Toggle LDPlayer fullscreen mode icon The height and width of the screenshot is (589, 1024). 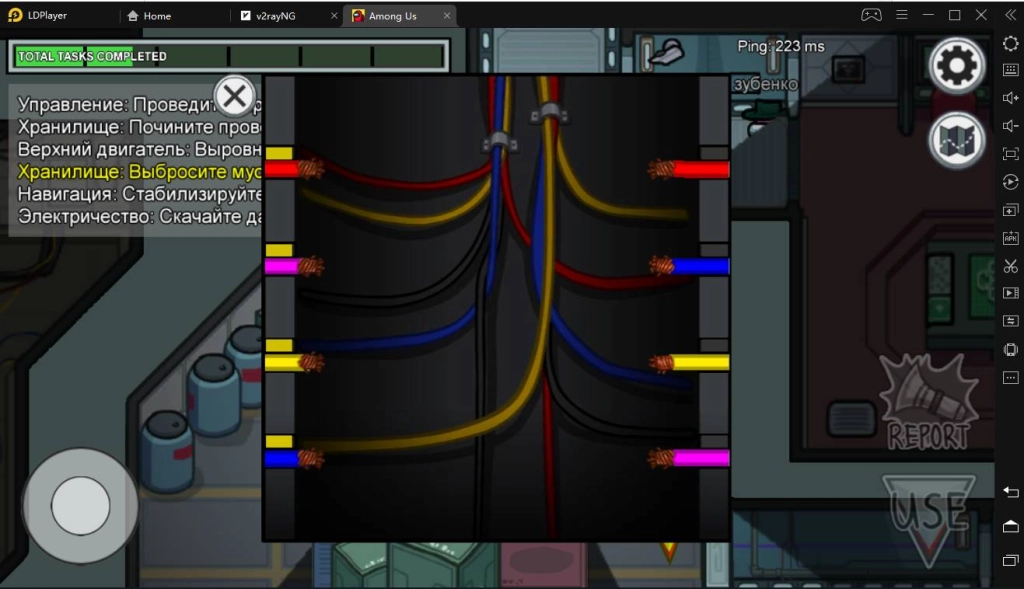pyautogui.click(x=1010, y=153)
